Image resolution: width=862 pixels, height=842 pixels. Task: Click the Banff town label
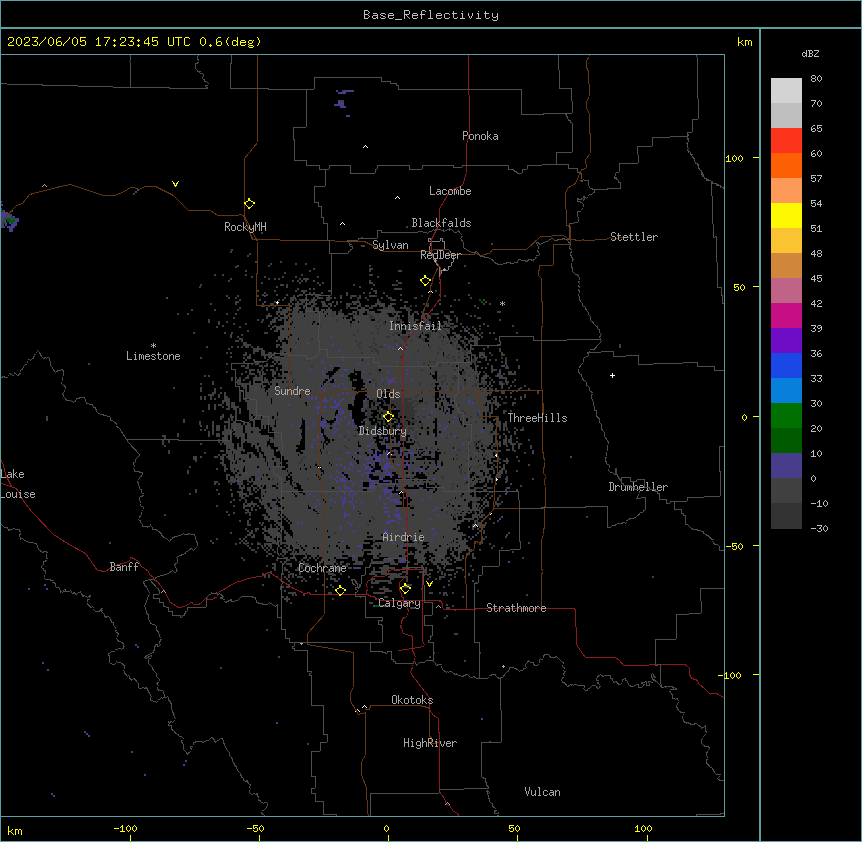tap(124, 567)
